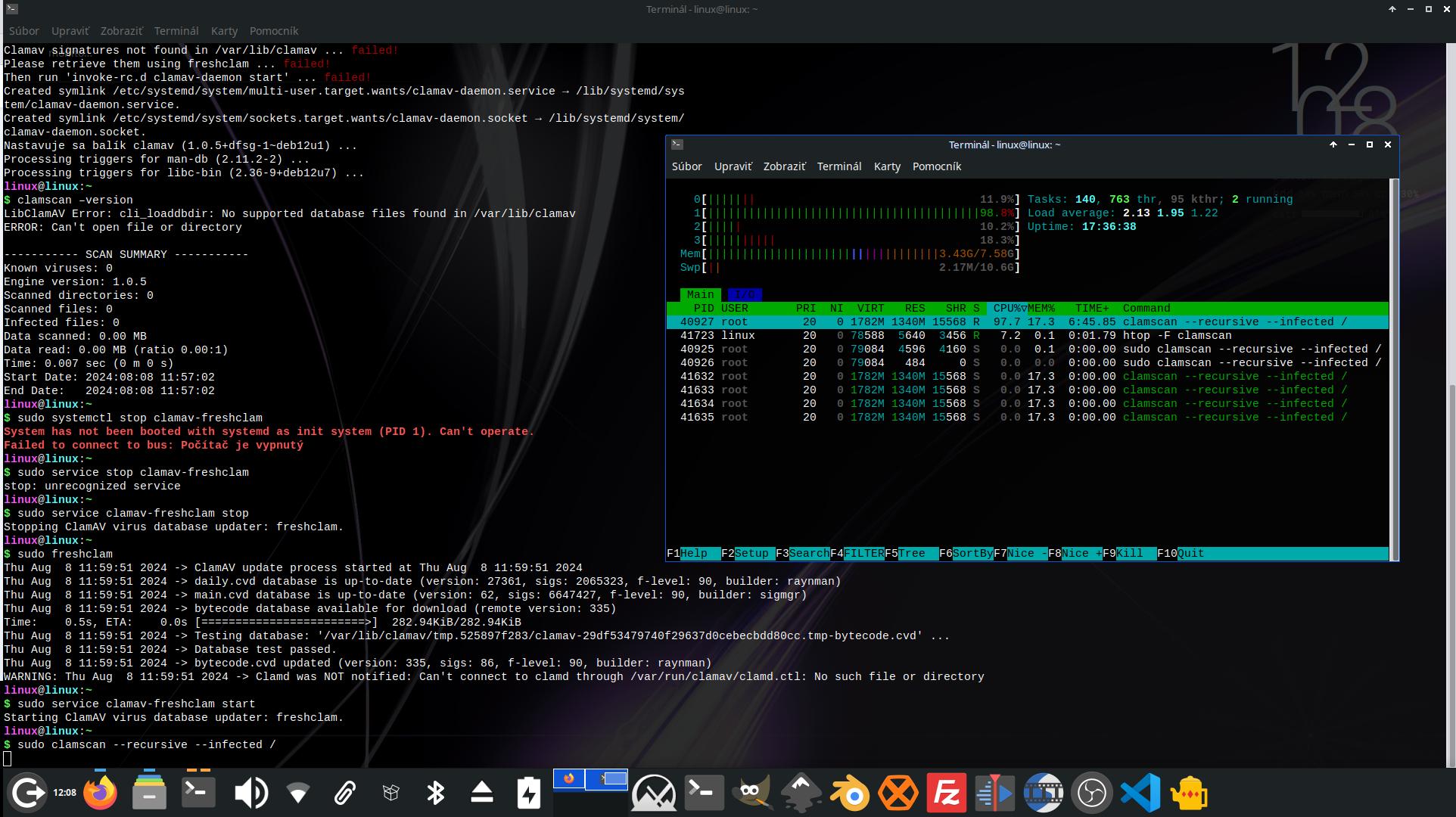This screenshot has height=817, width=1456.
Task: Open Súbor menu in htop terminal
Action: pyautogui.click(x=686, y=166)
